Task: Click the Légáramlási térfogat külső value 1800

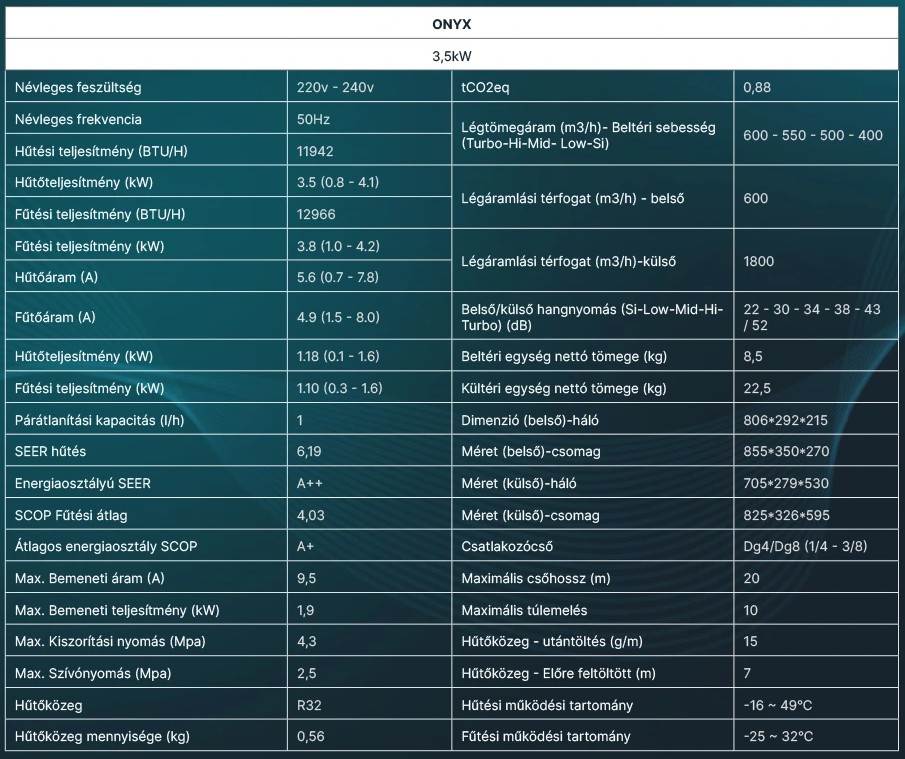Action: [x=761, y=261]
